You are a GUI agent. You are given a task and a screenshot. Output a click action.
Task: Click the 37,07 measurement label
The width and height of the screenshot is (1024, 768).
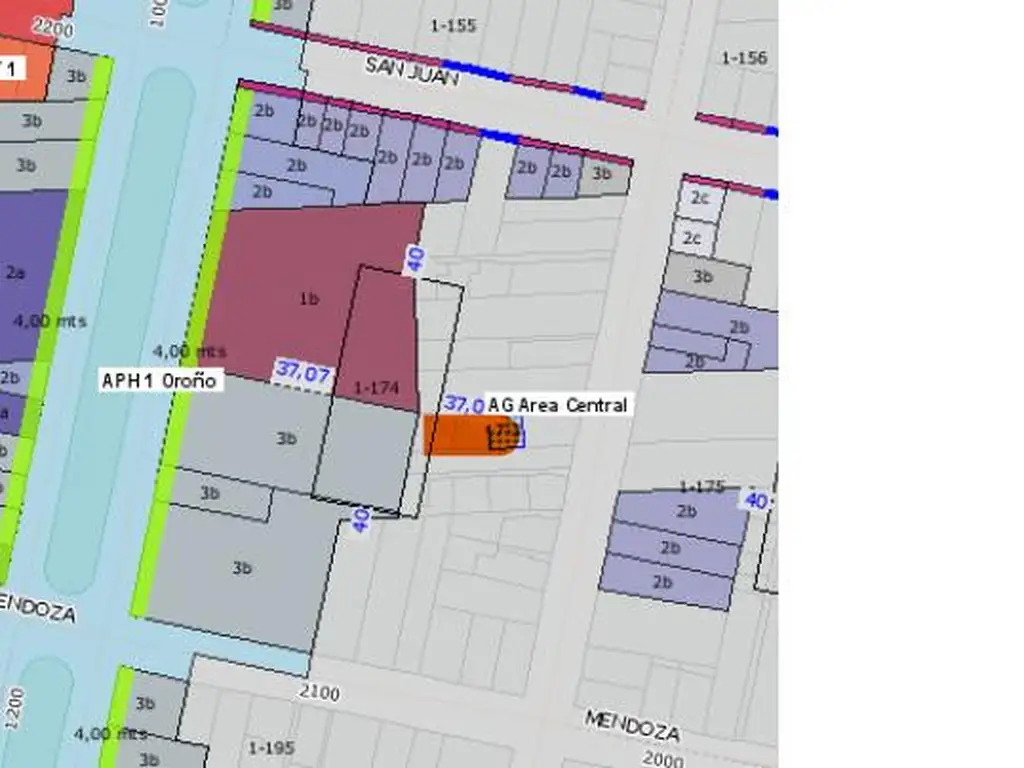point(302,372)
